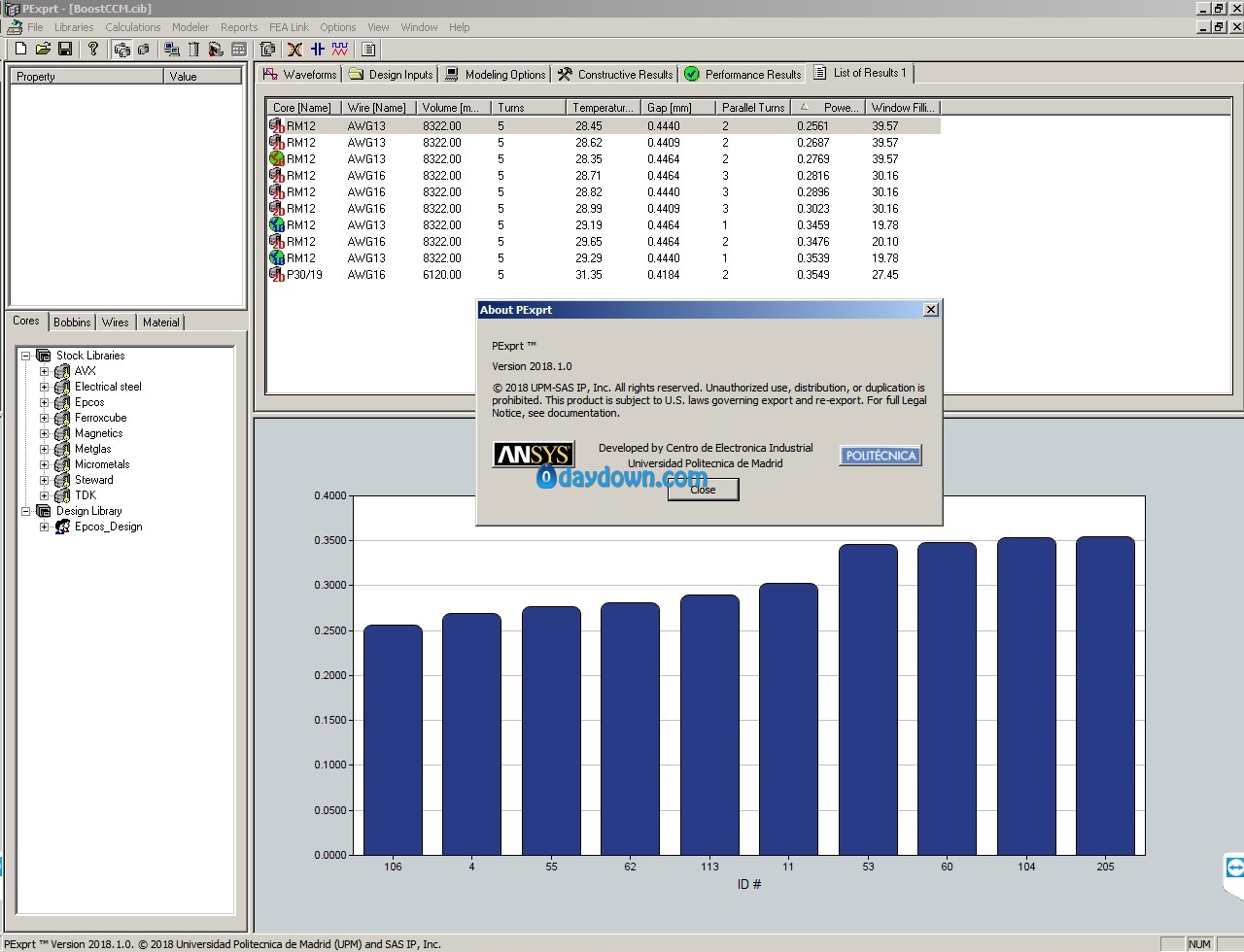Click the Ferroxcube library icon
Image resolution: width=1244 pixels, height=952 pixels.
[x=62, y=418]
